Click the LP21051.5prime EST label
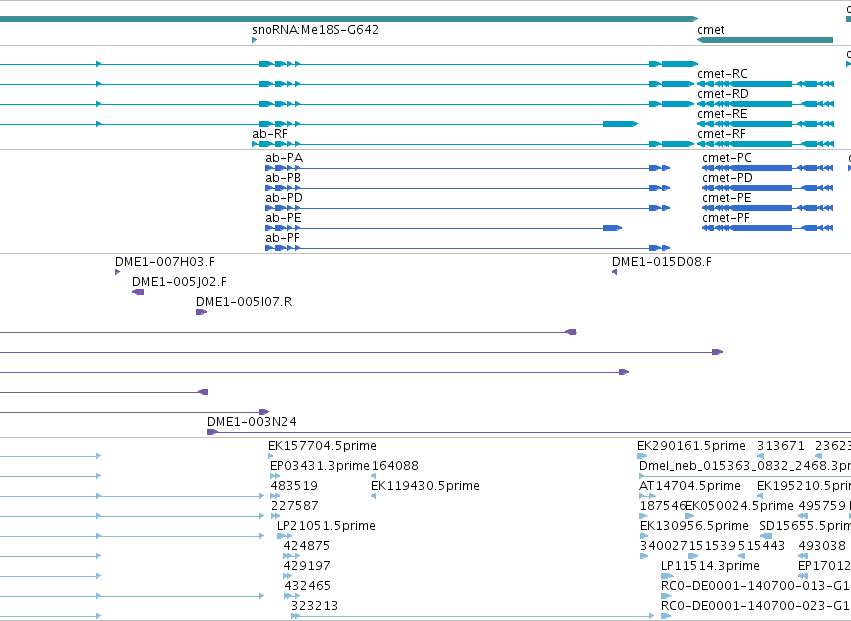The height and width of the screenshot is (621, 851). coord(326,527)
